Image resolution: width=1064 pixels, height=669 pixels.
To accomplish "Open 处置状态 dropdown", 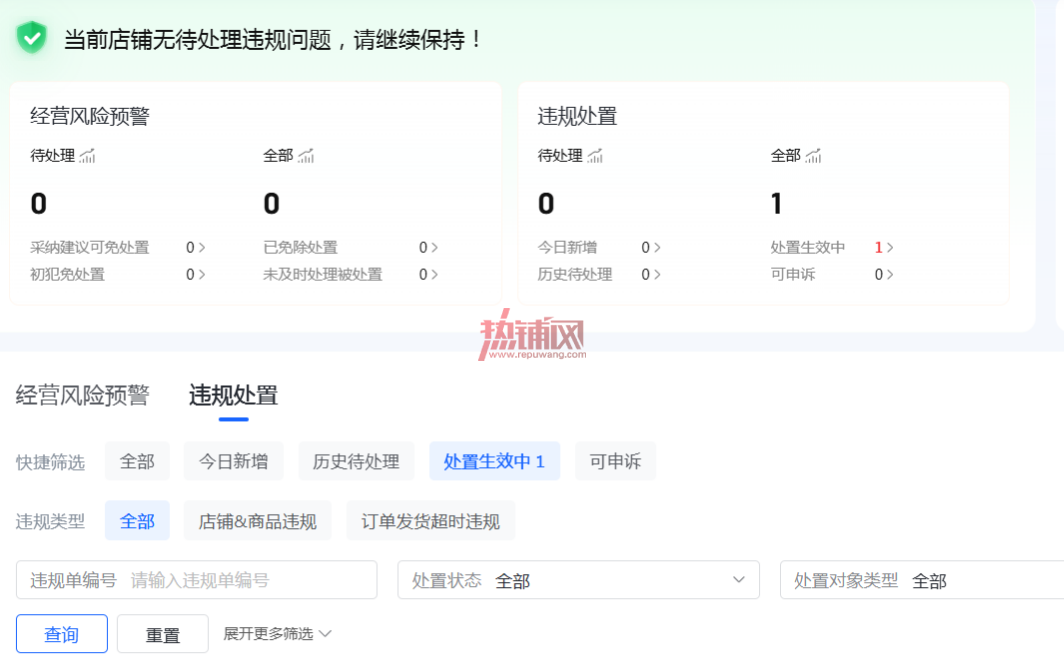I will tap(578, 580).
